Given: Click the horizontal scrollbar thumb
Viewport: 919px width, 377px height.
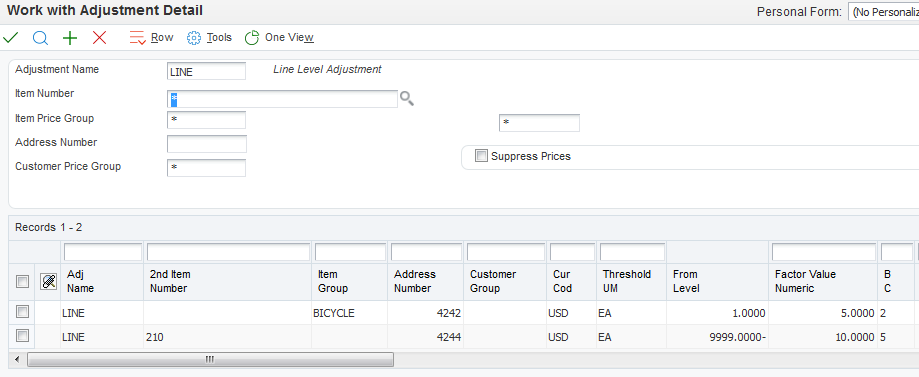Looking at the screenshot, I should click(210, 359).
